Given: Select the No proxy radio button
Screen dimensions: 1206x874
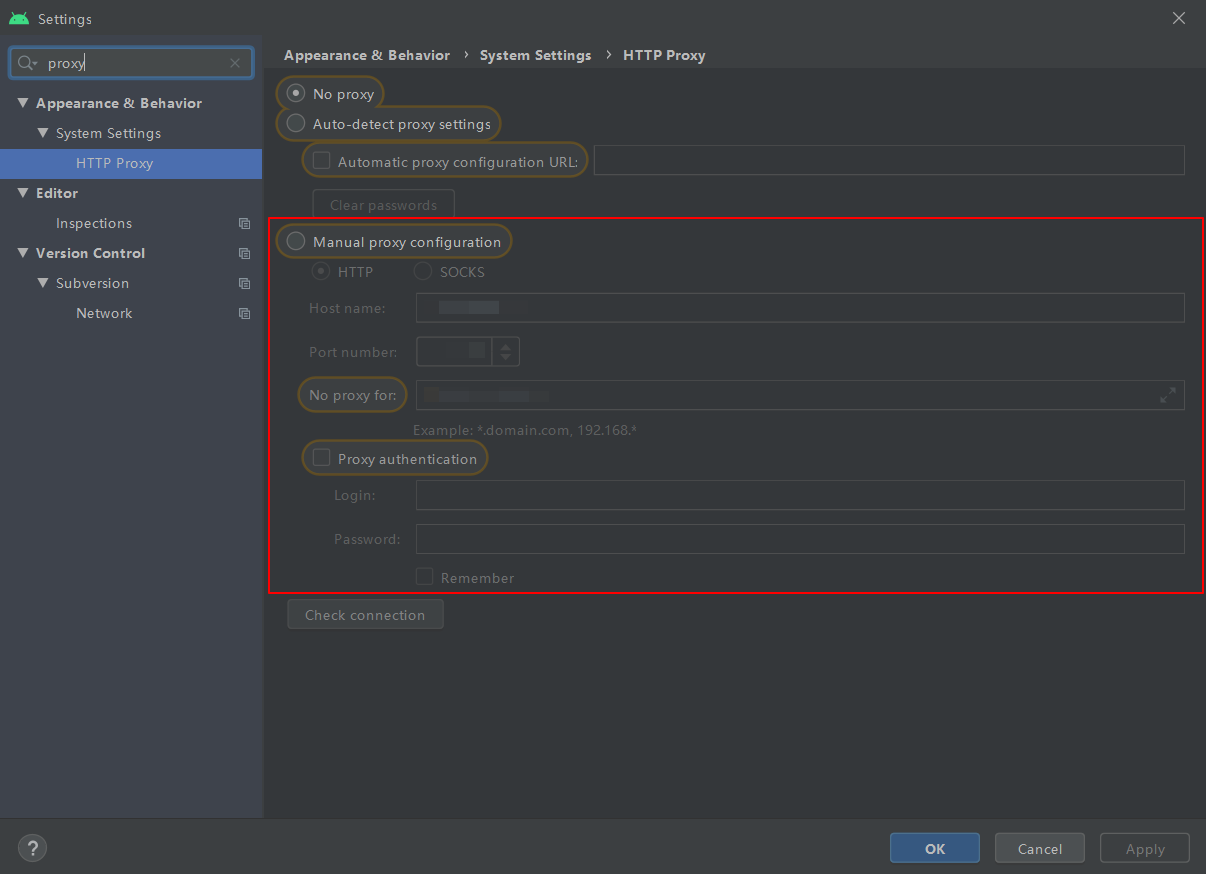Looking at the screenshot, I should coord(296,93).
